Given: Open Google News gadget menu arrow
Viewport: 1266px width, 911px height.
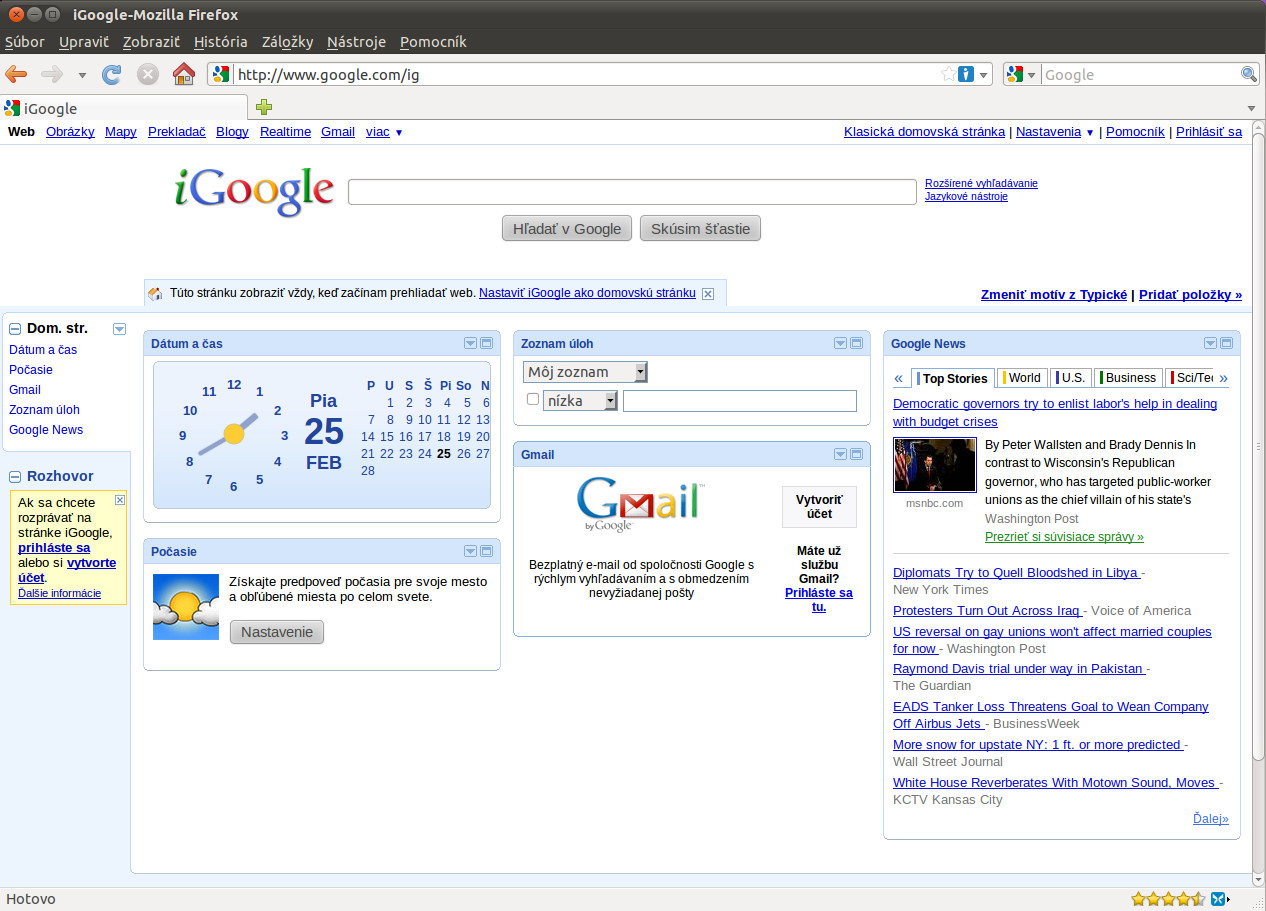Looking at the screenshot, I should pyautogui.click(x=1210, y=343).
